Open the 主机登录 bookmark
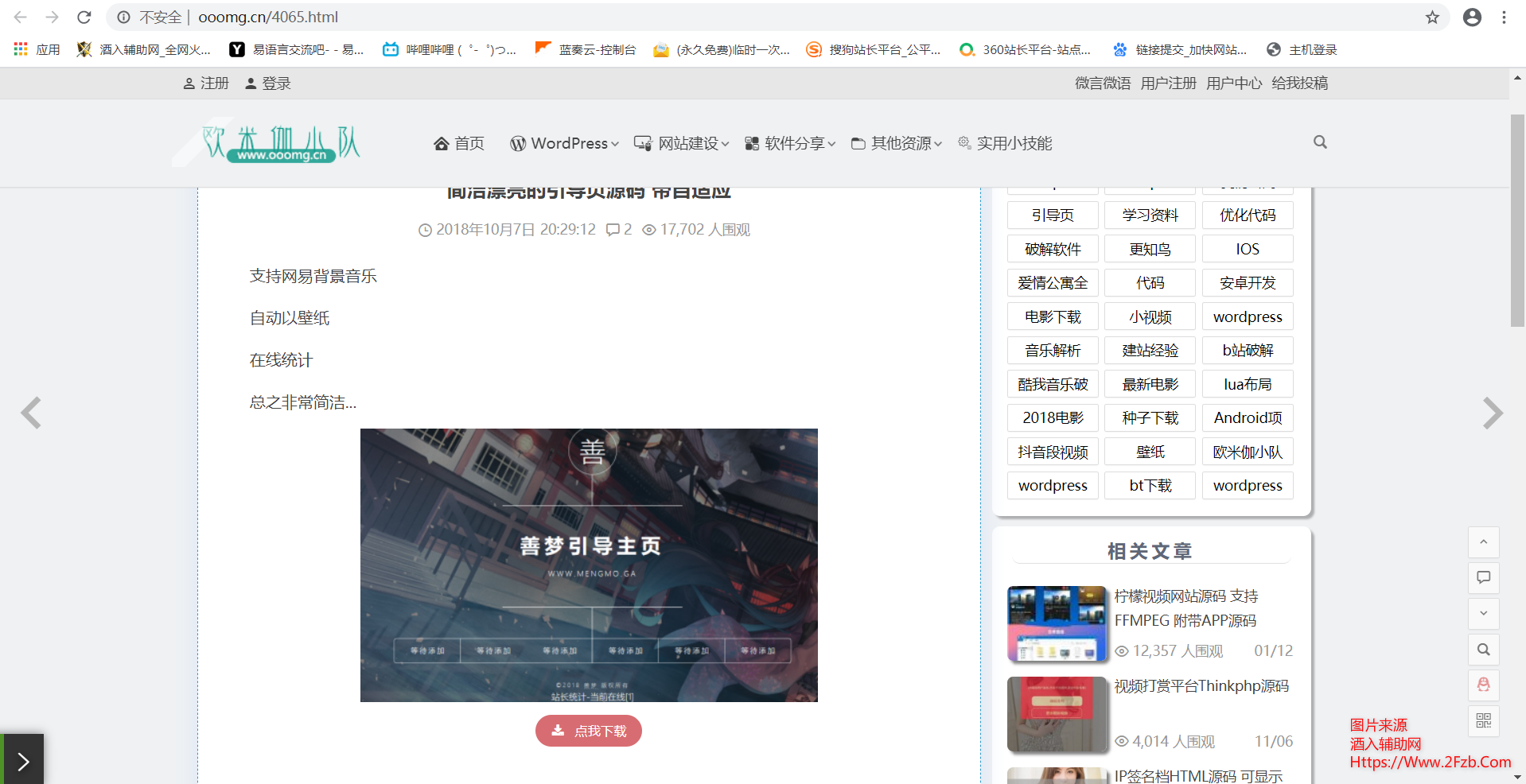1526x784 pixels. 1302,49
